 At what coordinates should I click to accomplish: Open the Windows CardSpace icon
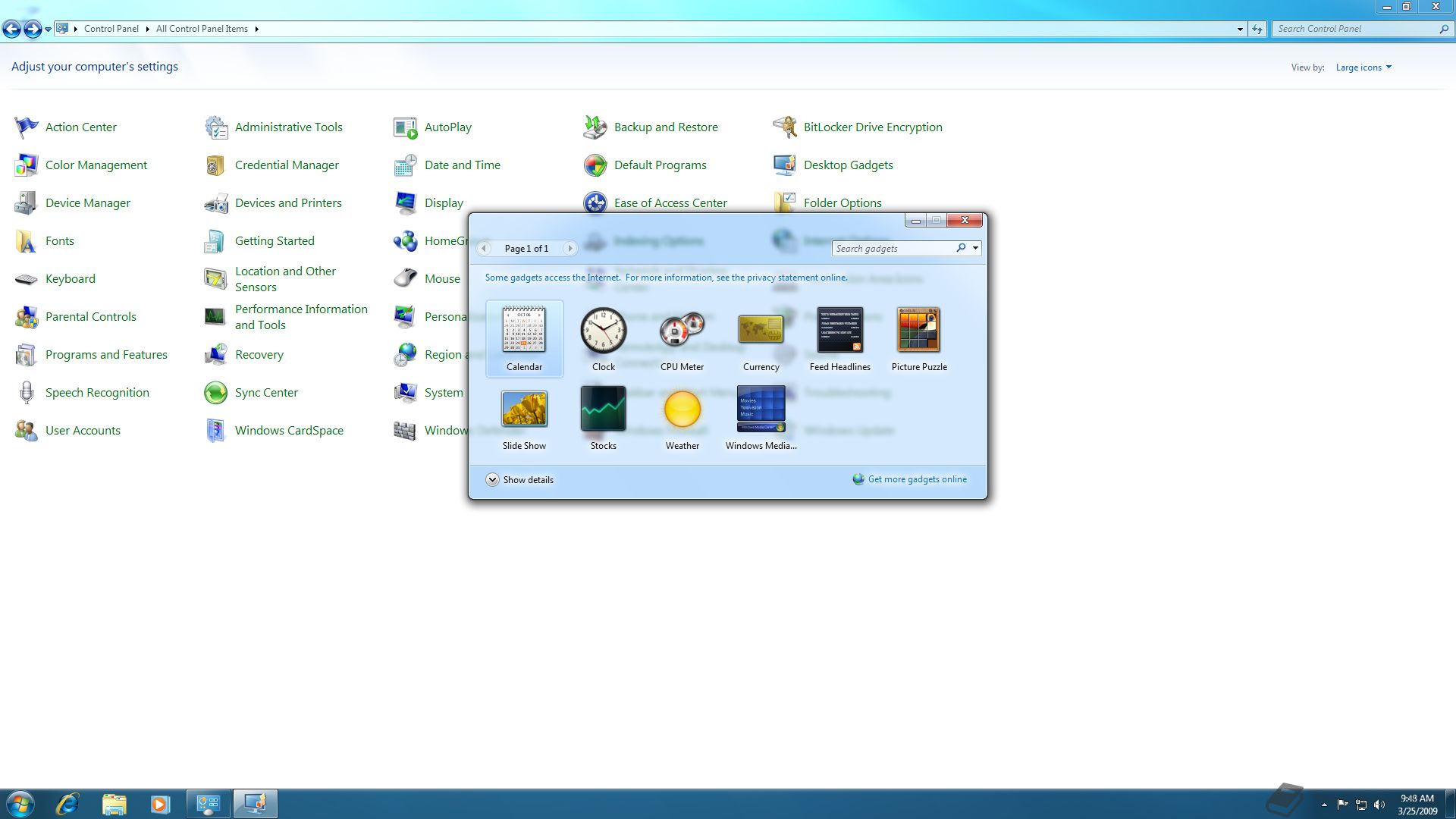(216, 431)
